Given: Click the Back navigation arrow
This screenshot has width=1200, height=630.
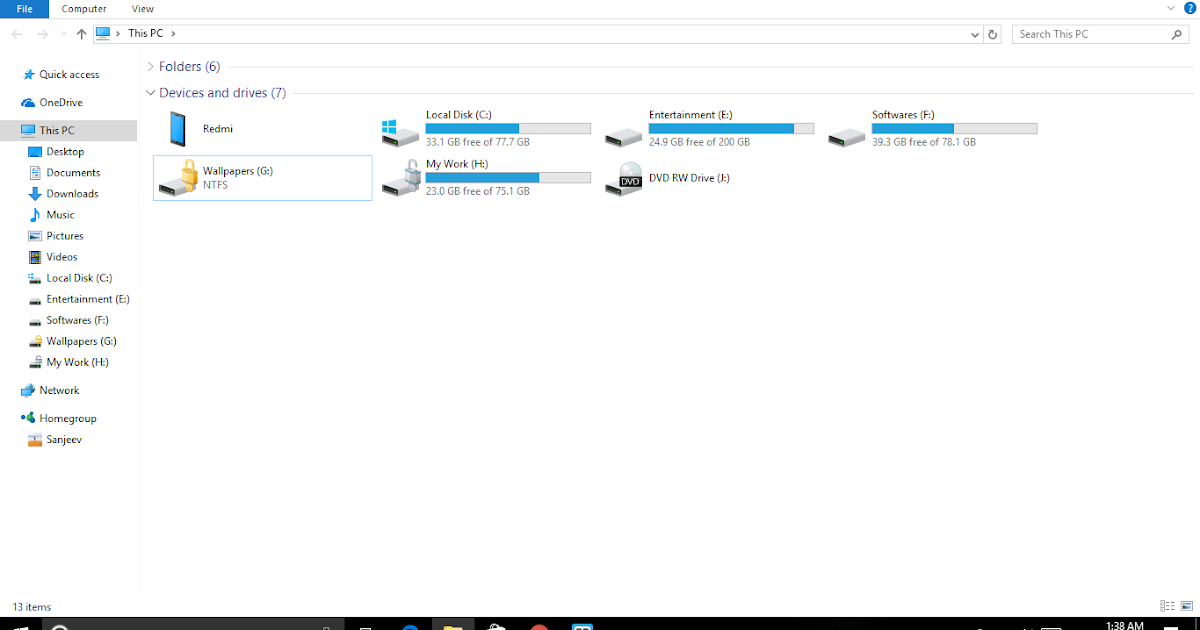Looking at the screenshot, I should [16, 33].
